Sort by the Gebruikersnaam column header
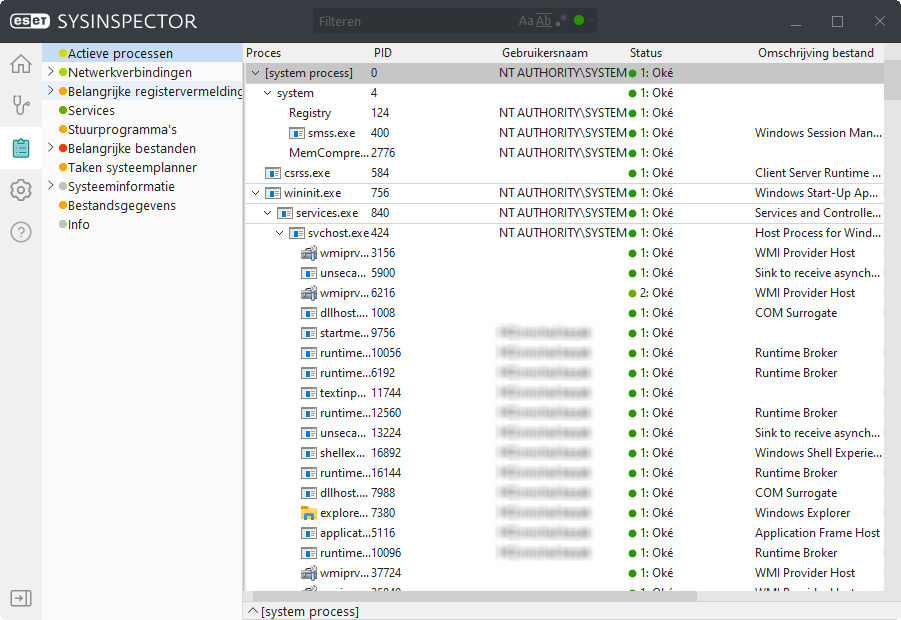This screenshot has width=901, height=620. click(545, 53)
